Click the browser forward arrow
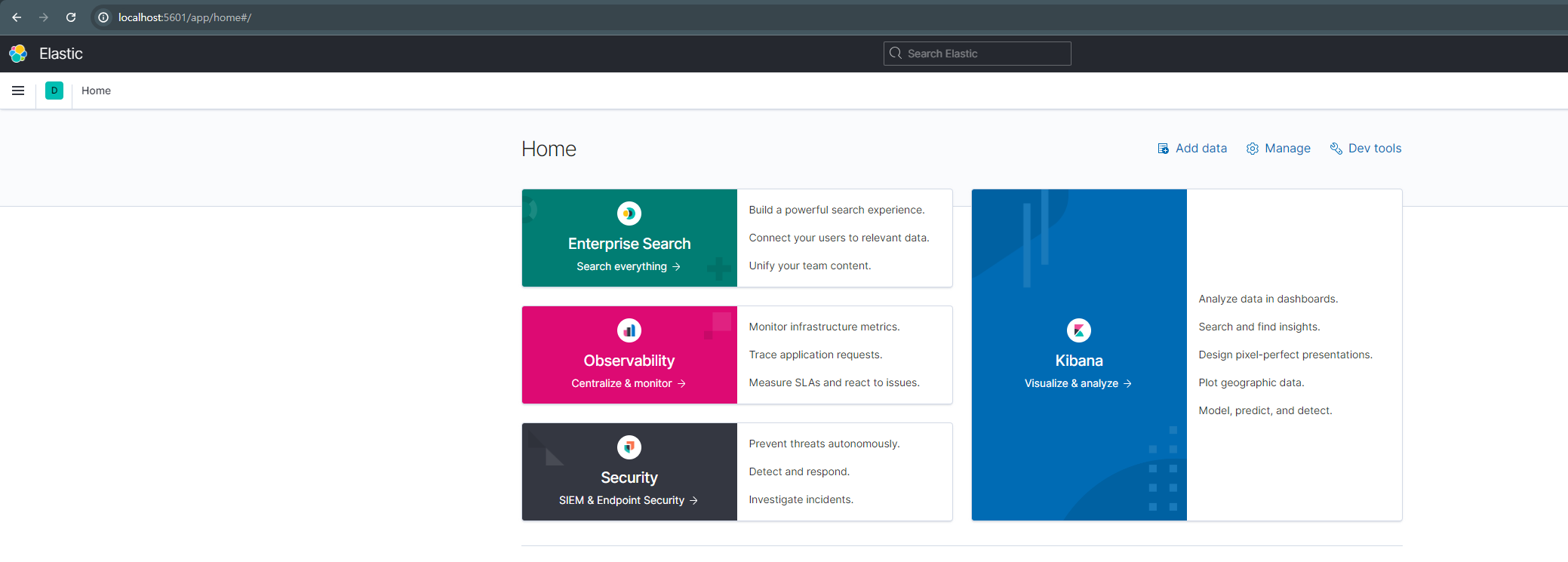 [44, 17]
